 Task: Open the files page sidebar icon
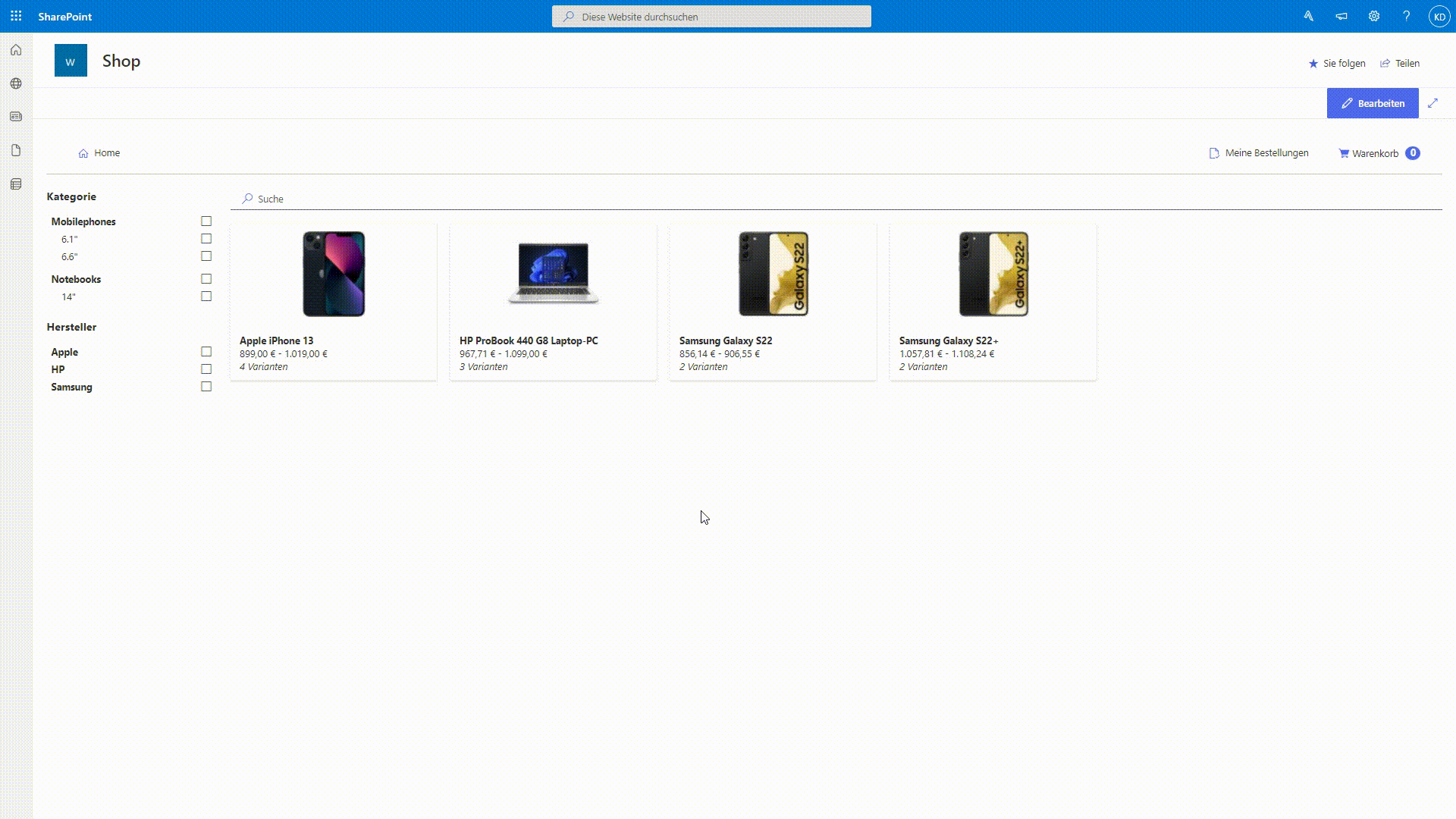coord(16,150)
